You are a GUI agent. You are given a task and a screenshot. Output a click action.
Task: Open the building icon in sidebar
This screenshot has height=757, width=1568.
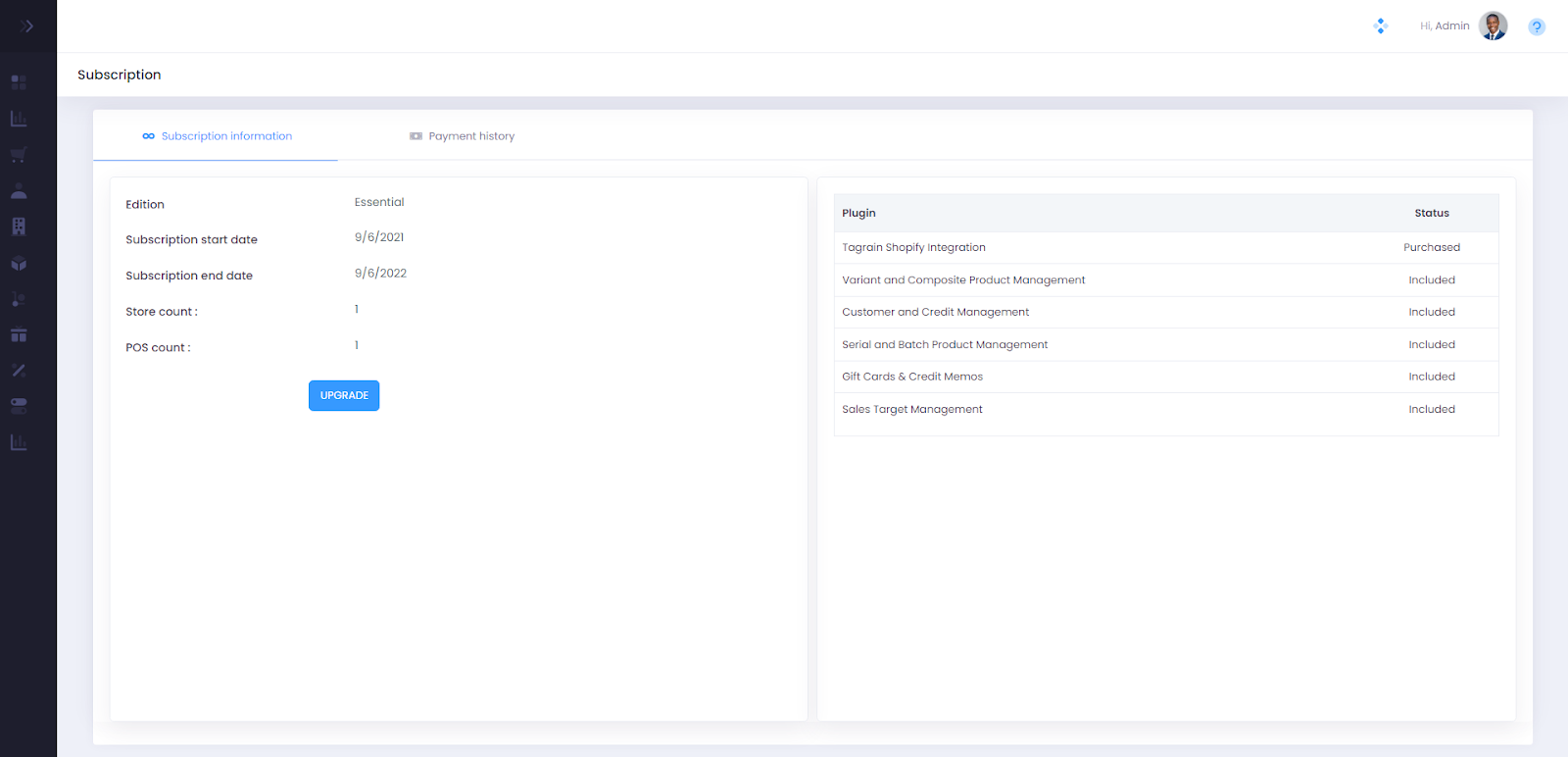pos(19,227)
